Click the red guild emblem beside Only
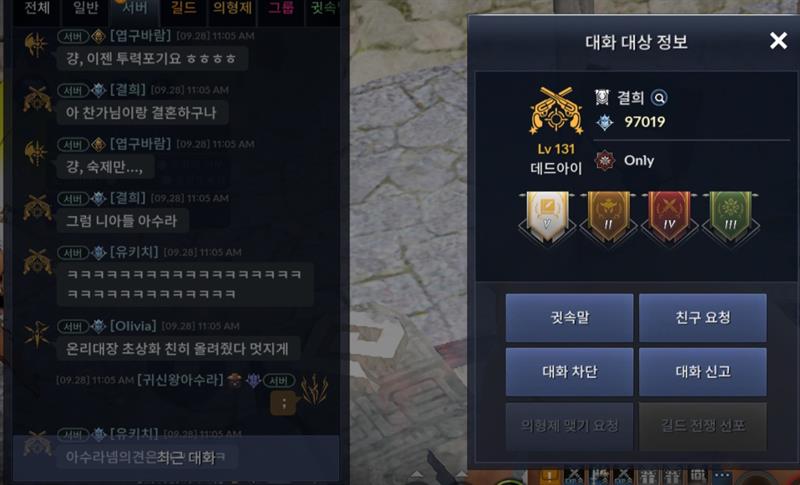 click(x=605, y=161)
